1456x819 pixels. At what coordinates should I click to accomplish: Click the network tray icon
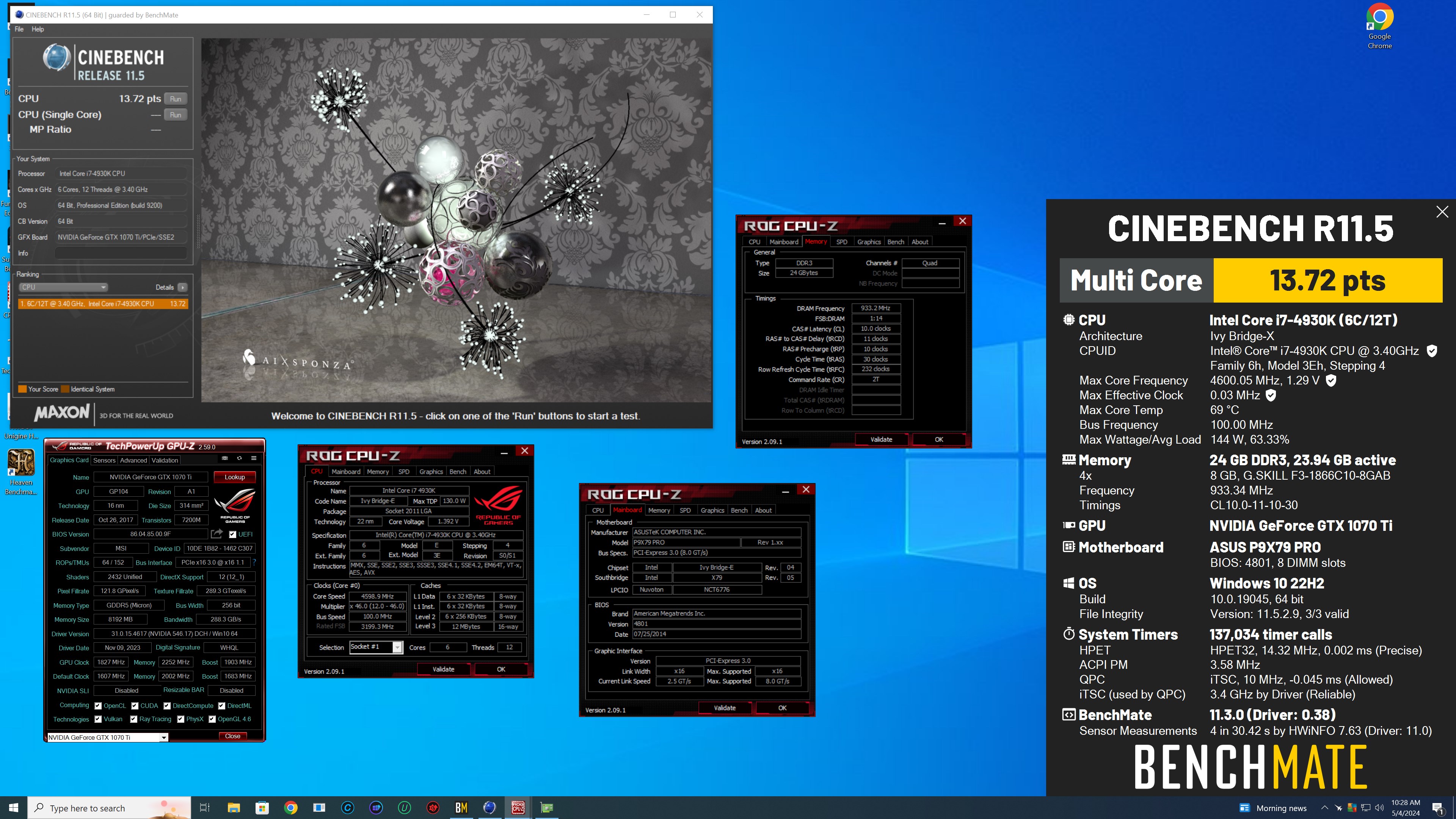click(x=1365, y=808)
